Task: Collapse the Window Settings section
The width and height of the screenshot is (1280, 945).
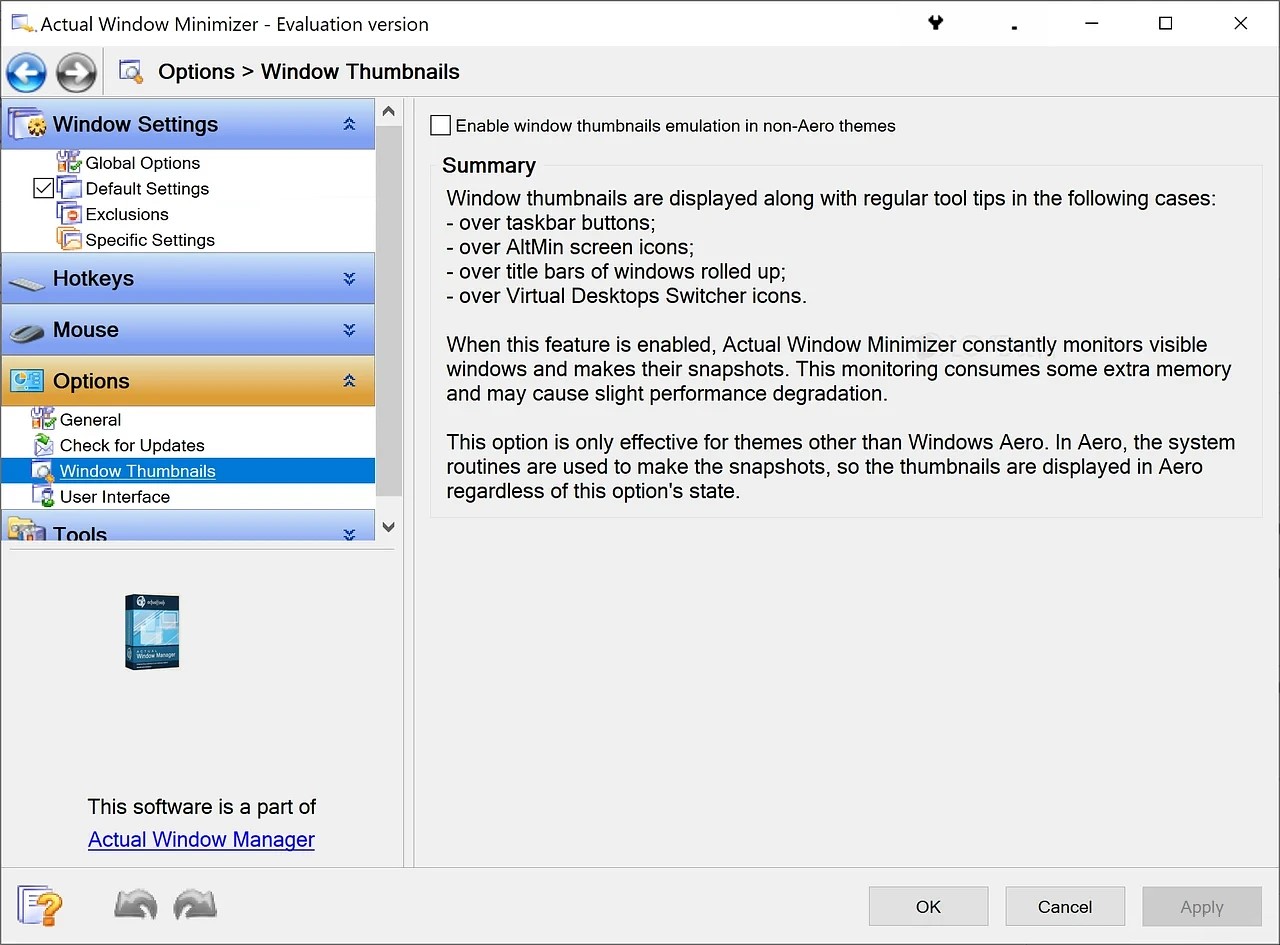Action: pyautogui.click(x=349, y=124)
